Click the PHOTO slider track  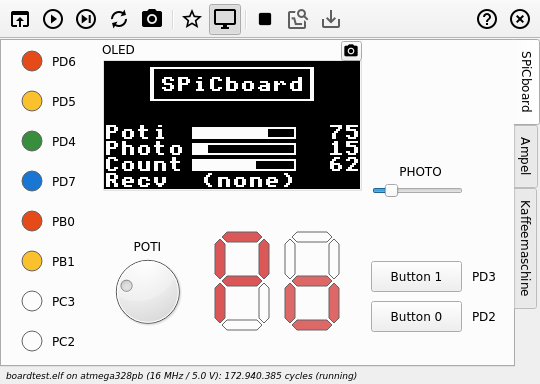pyautogui.click(x=417, y=190)
